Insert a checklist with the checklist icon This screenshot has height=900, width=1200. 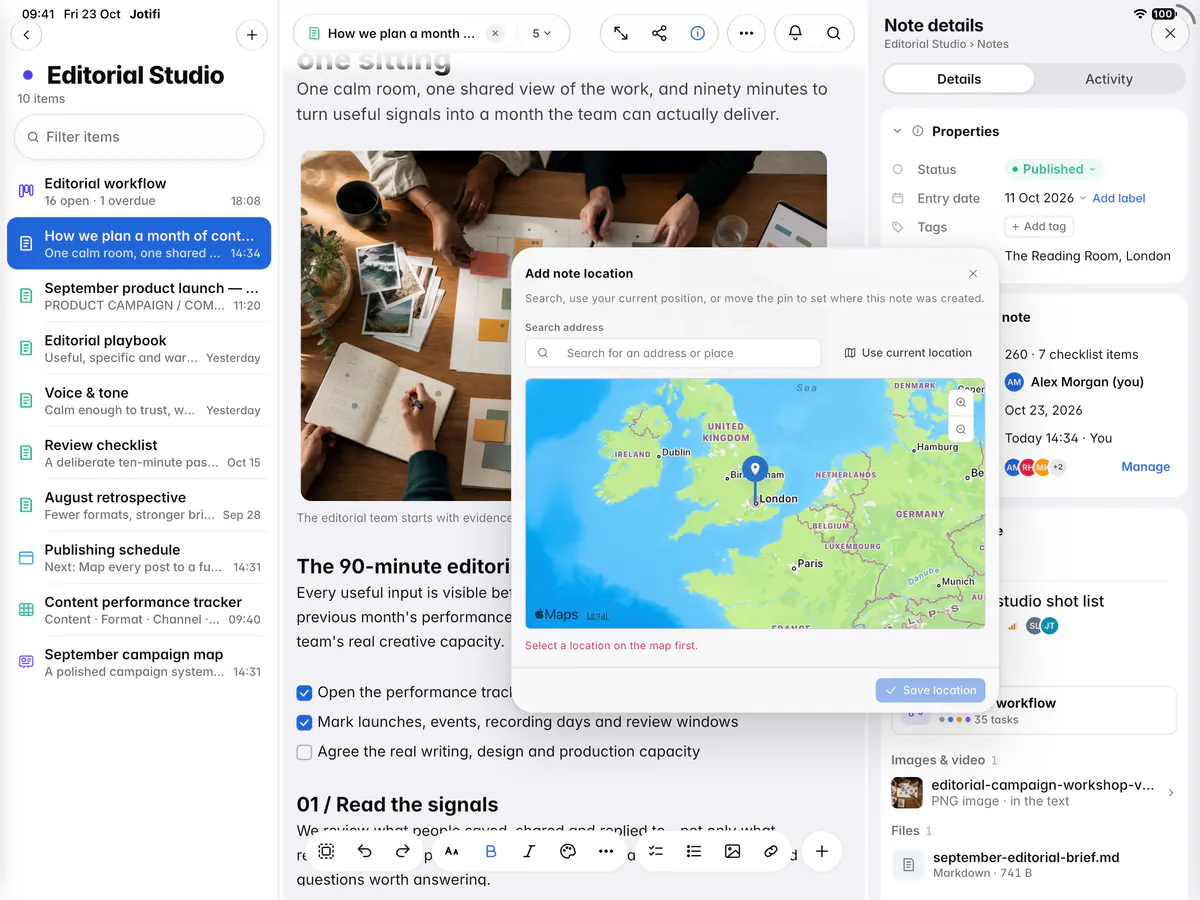pyautogui.click(x=656, y=851)
